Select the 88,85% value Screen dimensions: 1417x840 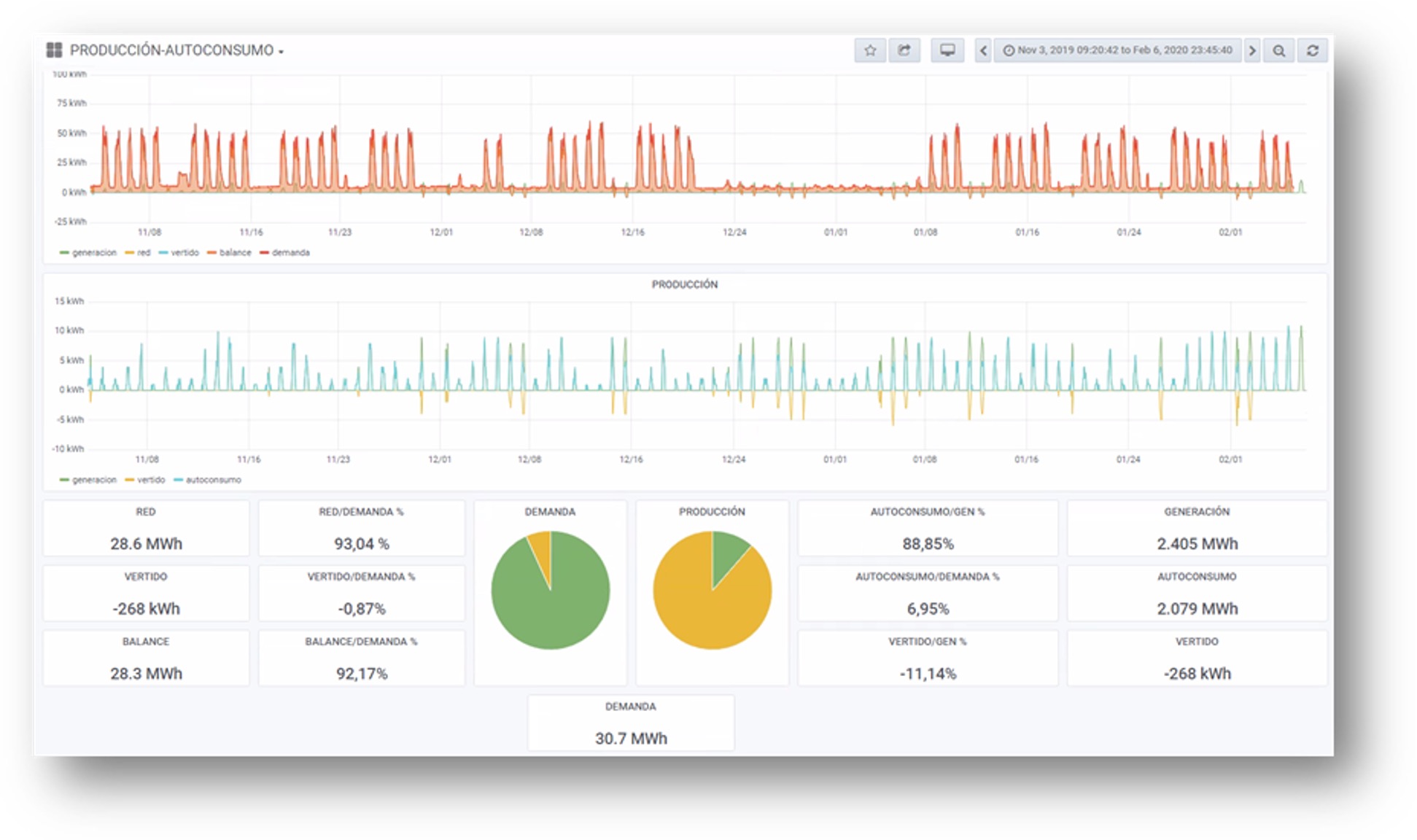pos(928,544)
